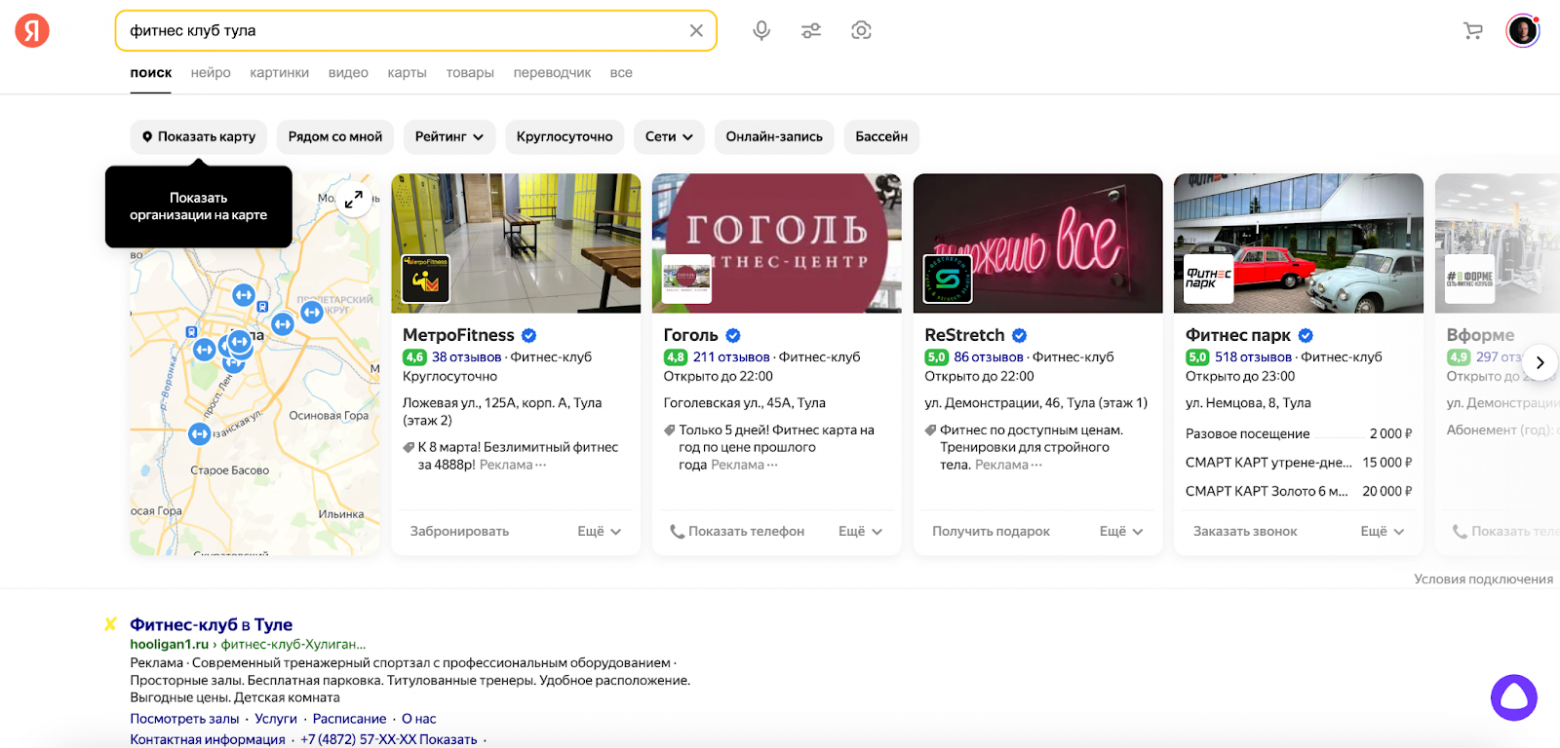Open the Фитнес-клуб в Туле ad link
This screenshot has height=748, width=1560.
(211, 625)
